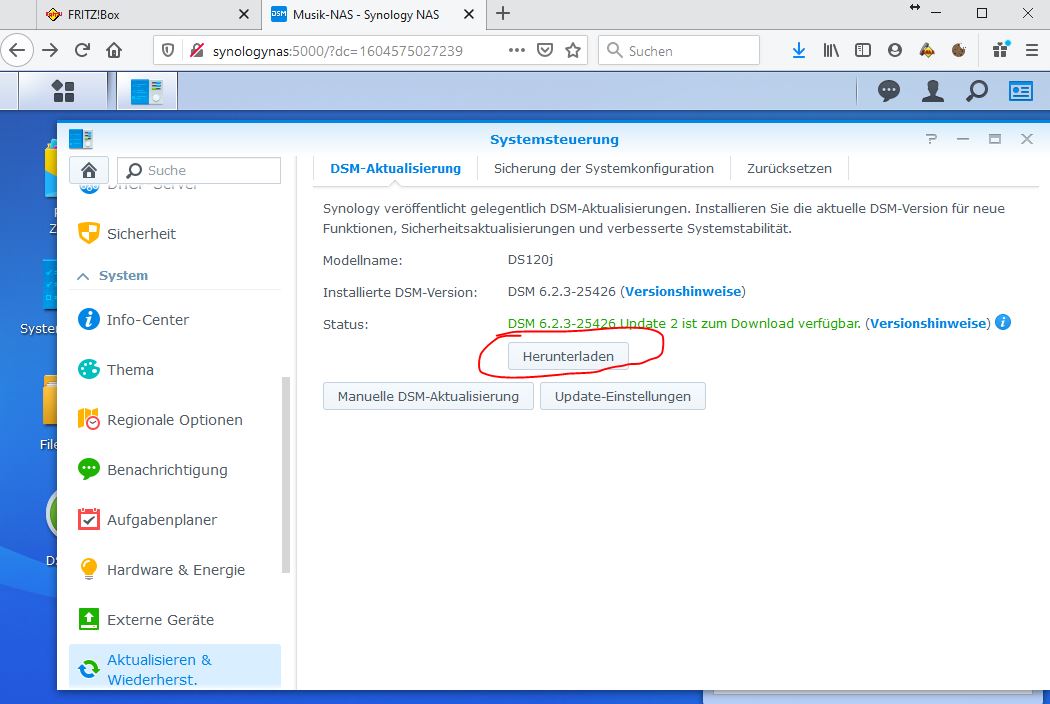The image size is (1050, 704).
Task: Go to control panel home icon
Action: point(89,170)
